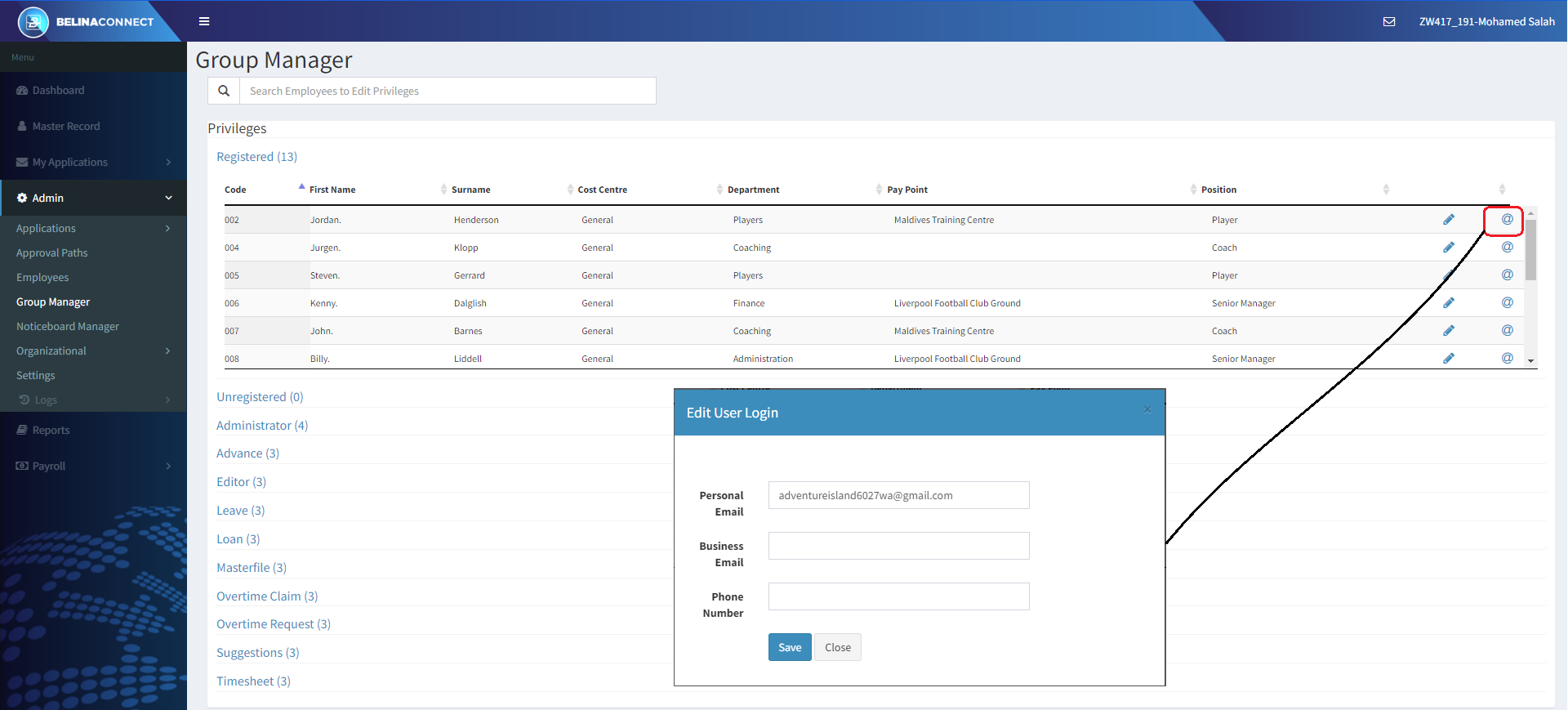Open login @ icon for Billy Liddell
The width and height of the screenshot is (1568, 710).
[1507, 358]
